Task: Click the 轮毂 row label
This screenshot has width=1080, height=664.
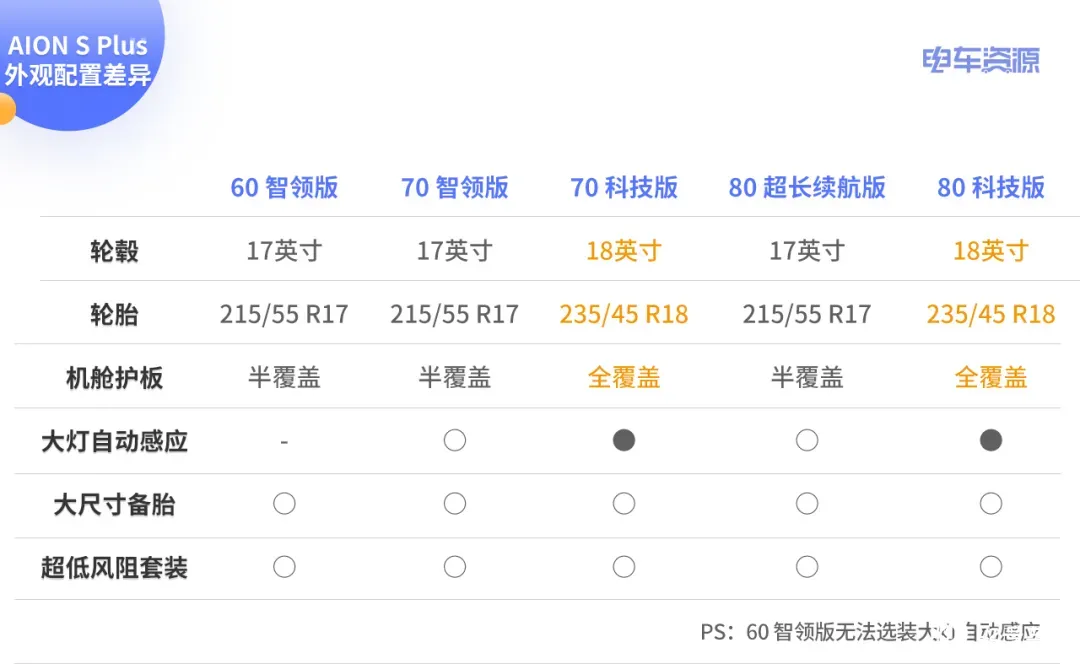Action: coord(114,251)
